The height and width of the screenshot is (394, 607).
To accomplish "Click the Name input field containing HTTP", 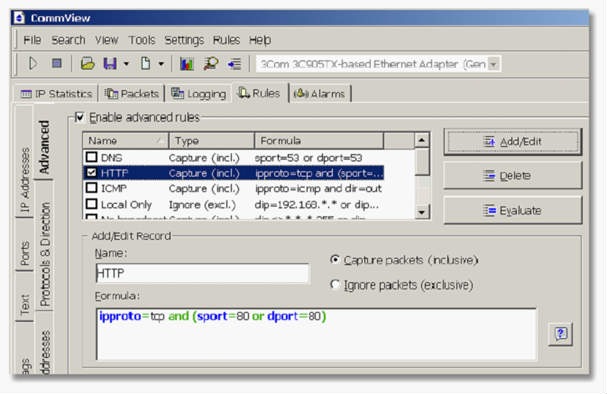I will [202, 273].
